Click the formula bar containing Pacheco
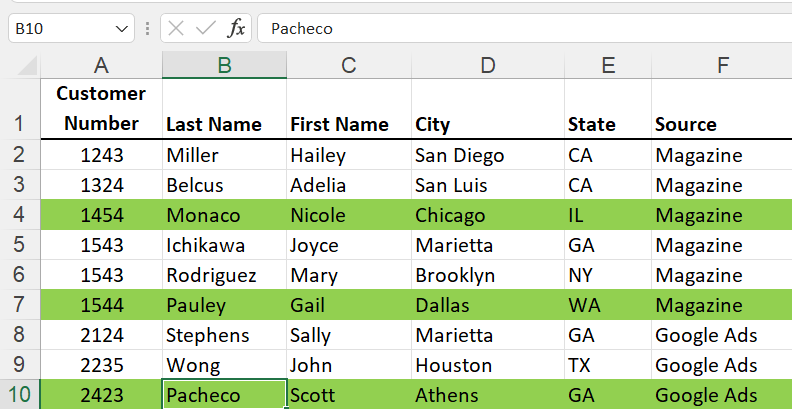This screenshot has width=792, height=409. click(524, 28)
